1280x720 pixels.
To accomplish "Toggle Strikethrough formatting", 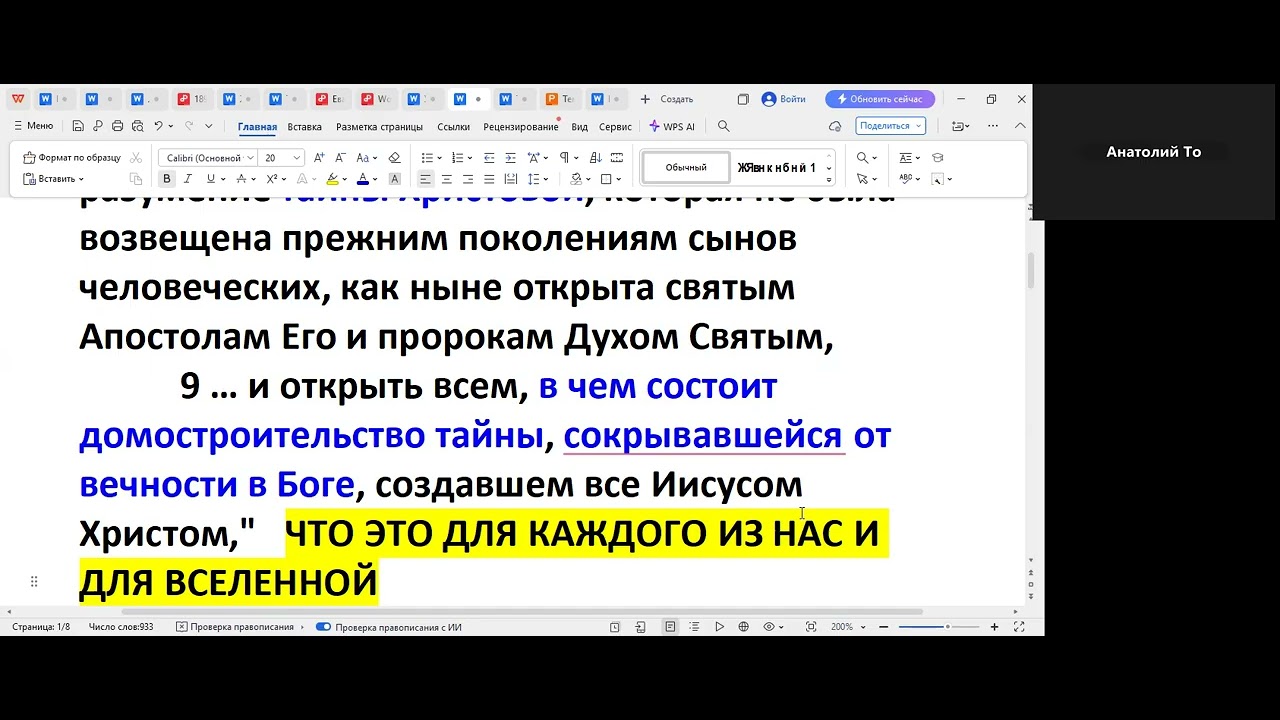I will (x=240, y=179).
